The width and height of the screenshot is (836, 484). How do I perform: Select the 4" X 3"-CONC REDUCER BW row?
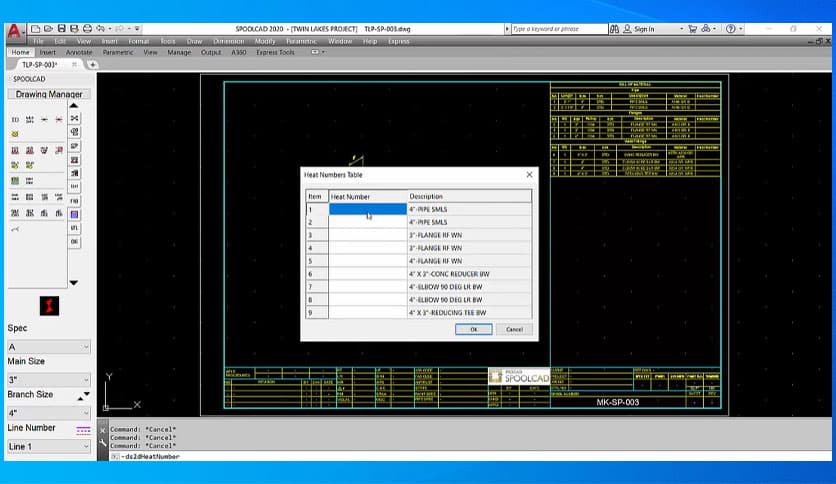pyautogui.click(x=419, y=274)
